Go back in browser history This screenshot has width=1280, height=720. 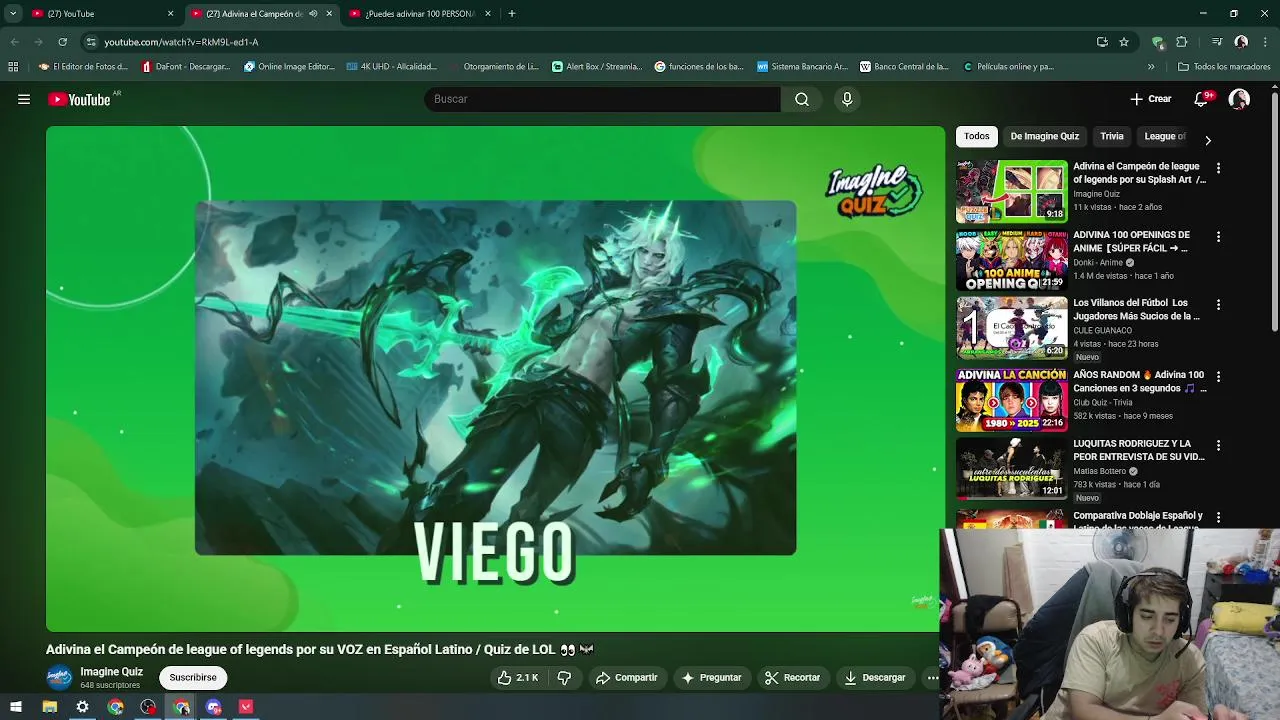[x=14, y=42]
